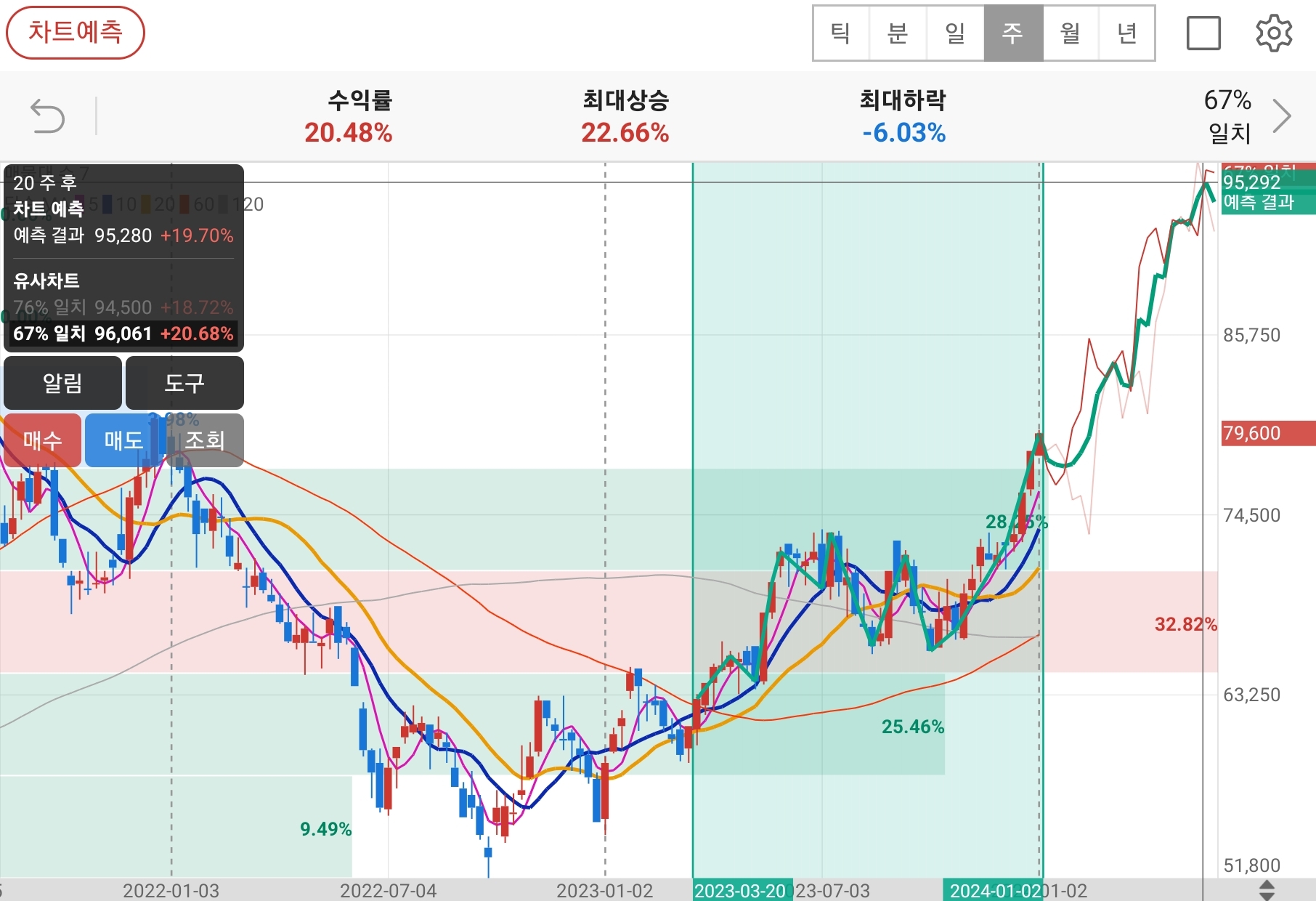Click the 63,250 axis label
Viewport: 1316px width, 901px height.
tap(1251, 695)
